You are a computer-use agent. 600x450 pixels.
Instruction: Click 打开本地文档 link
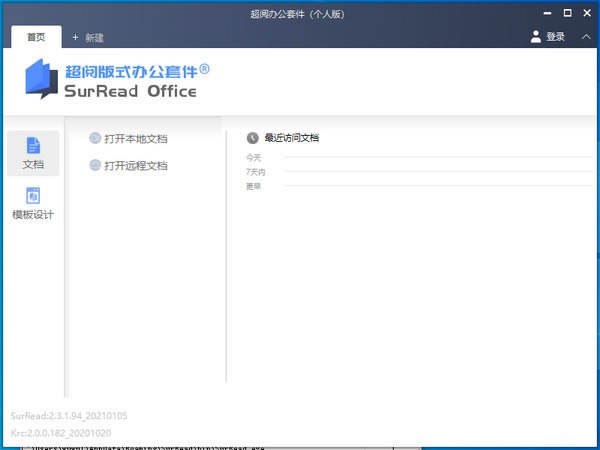tap(136, 139)
